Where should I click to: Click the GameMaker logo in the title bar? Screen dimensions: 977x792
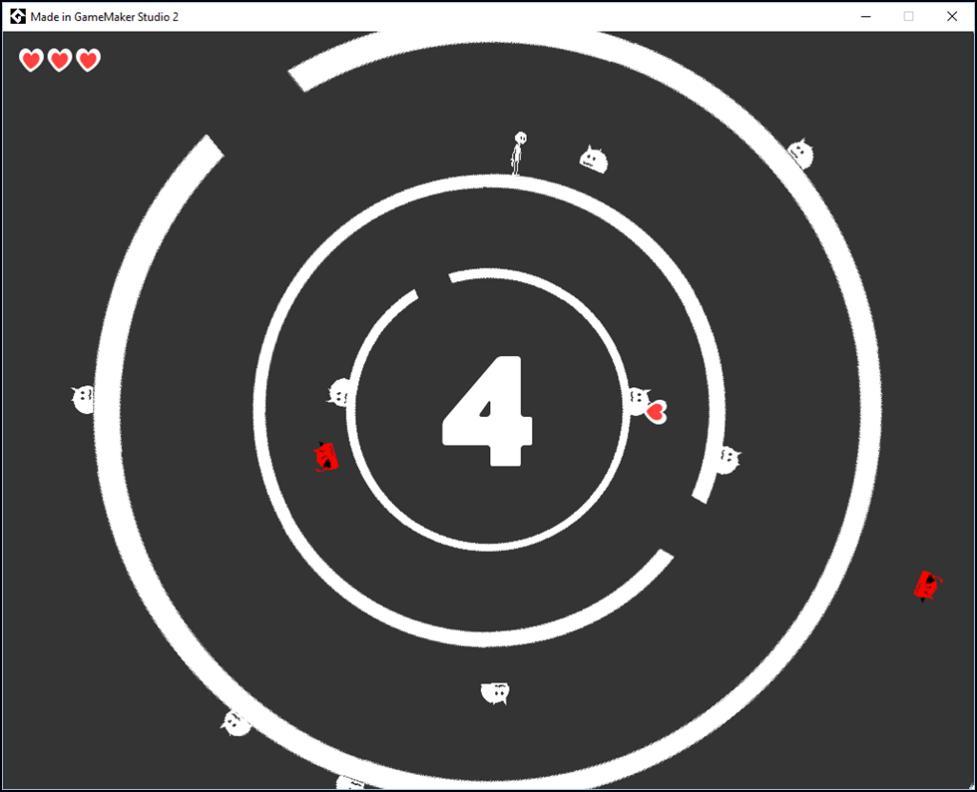[x=17, y=16]
